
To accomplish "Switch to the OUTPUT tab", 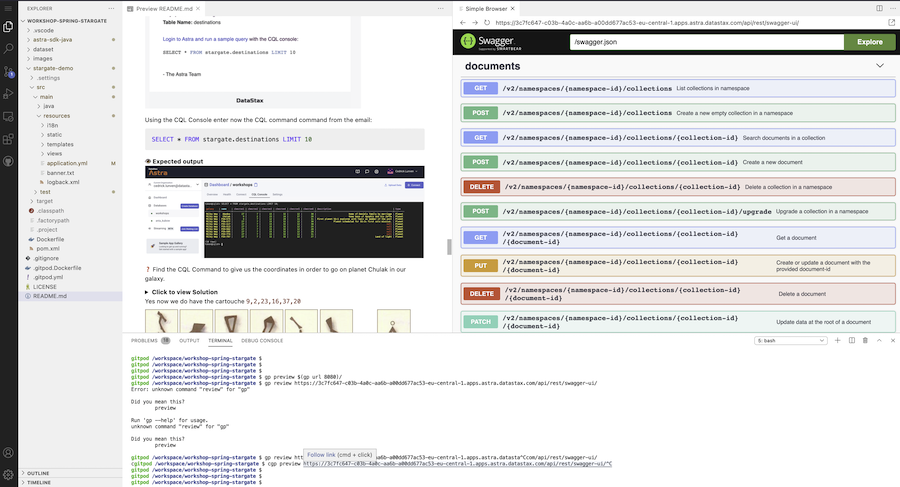I will (189, 341).
